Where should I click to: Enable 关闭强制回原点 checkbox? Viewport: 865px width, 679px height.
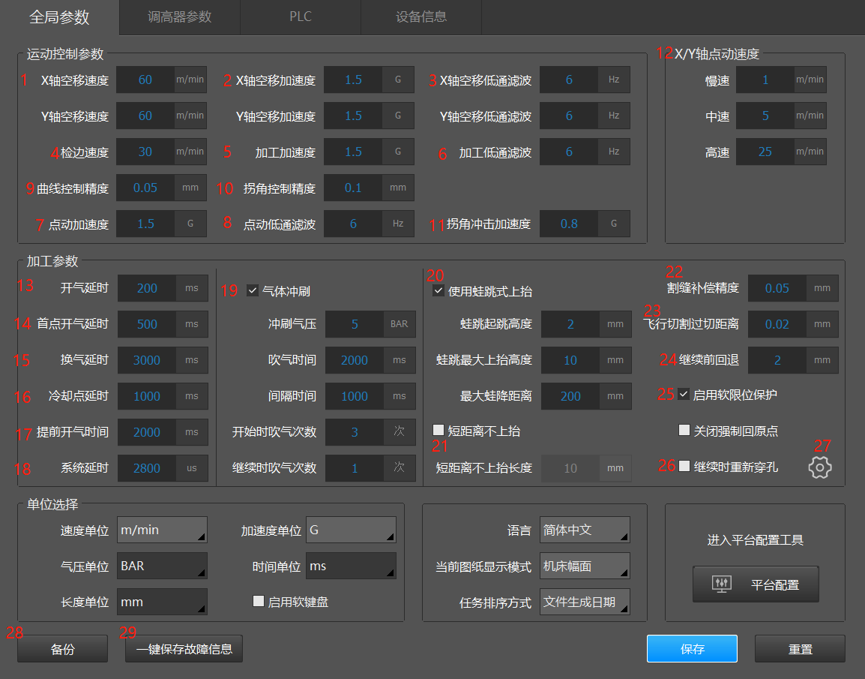[x=684, y=430]
